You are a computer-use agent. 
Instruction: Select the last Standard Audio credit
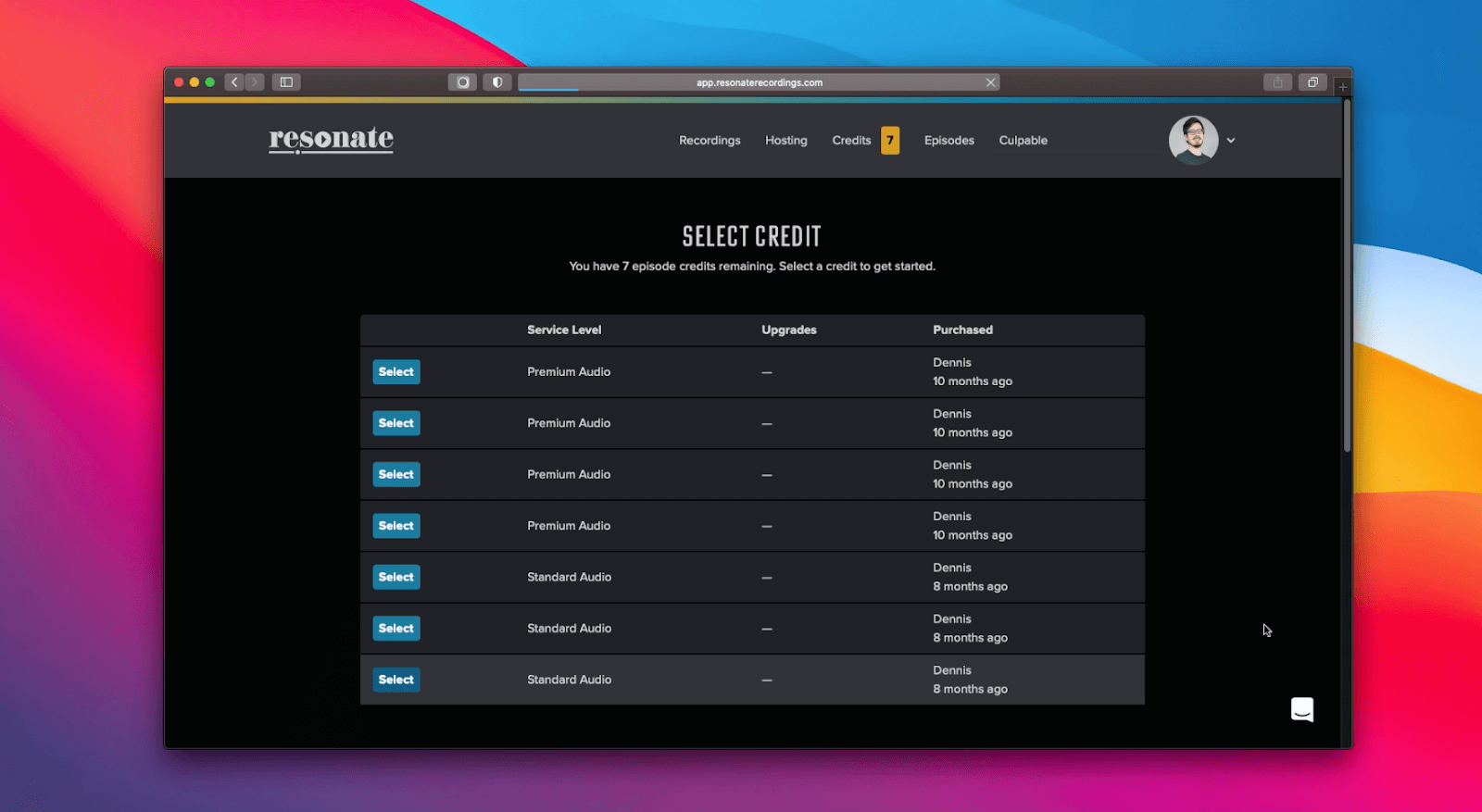point(396,680)
